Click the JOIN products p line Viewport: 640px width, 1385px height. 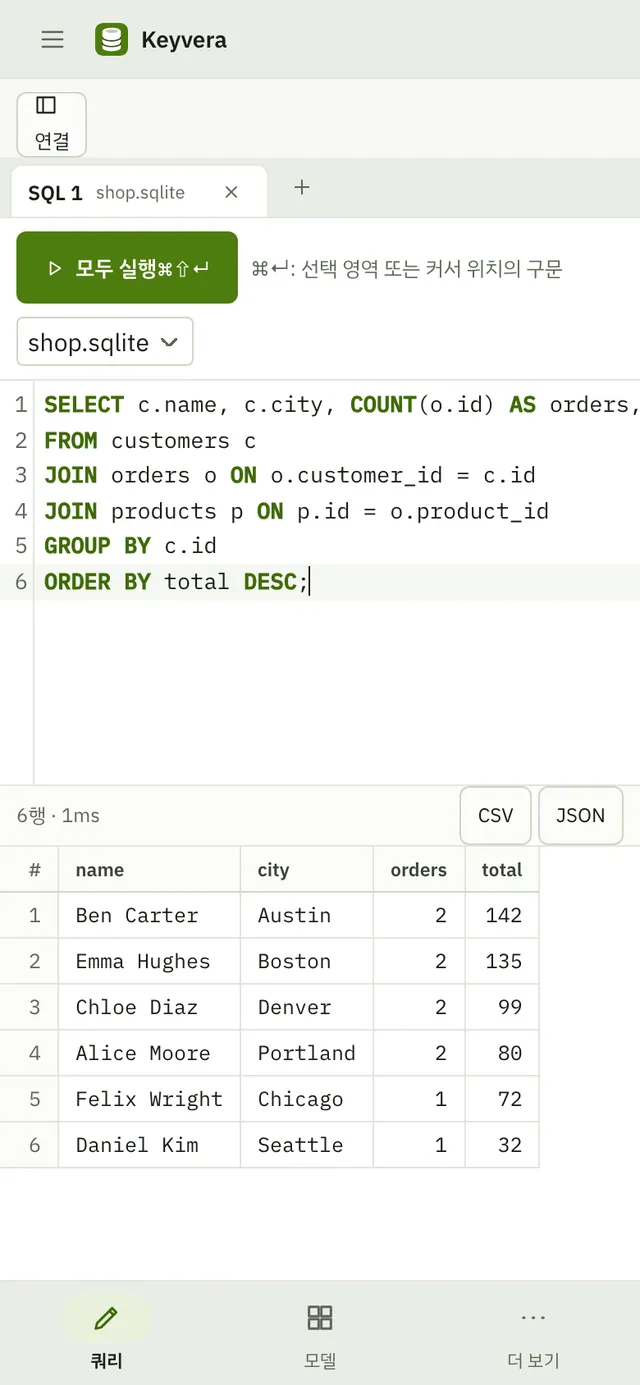coord(337,511)
